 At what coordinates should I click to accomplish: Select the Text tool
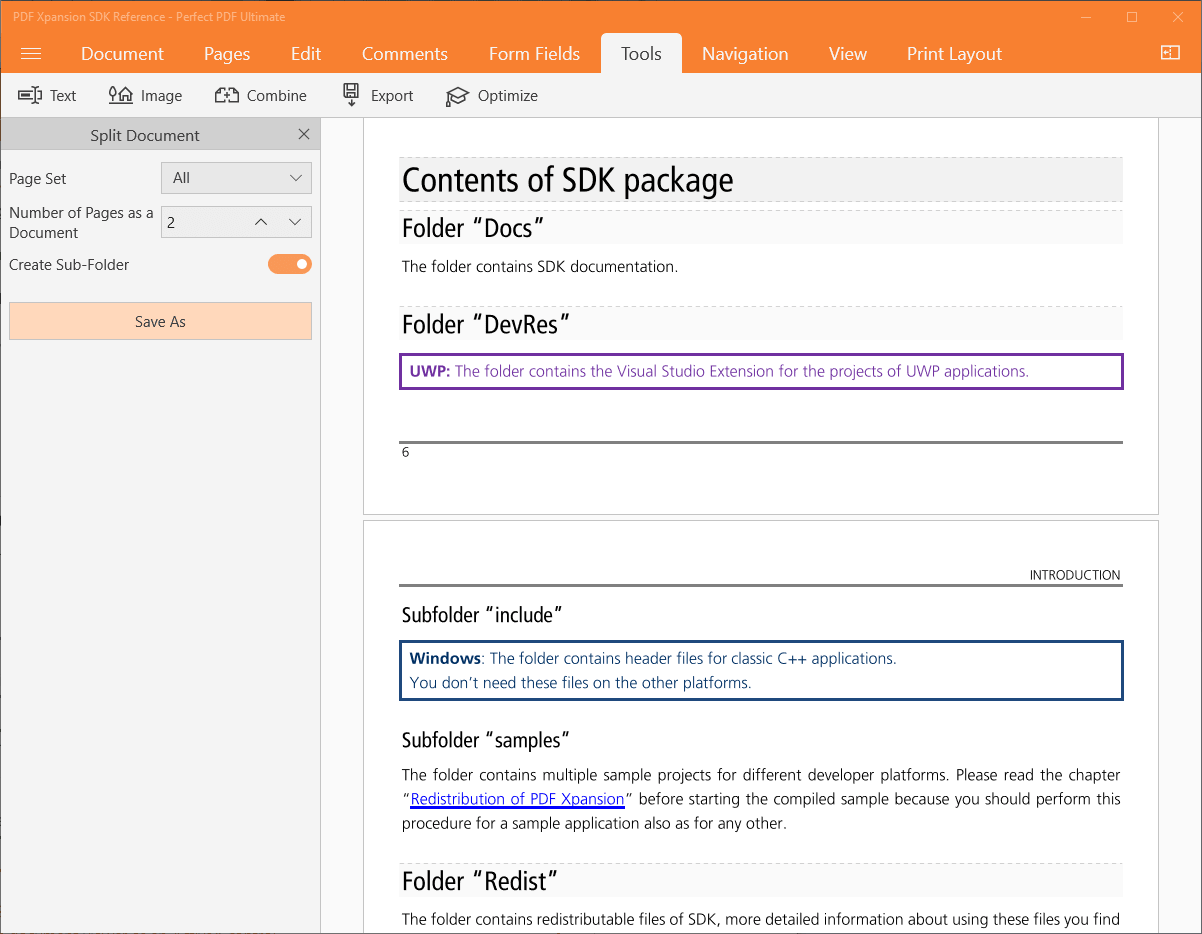point(47,95)
